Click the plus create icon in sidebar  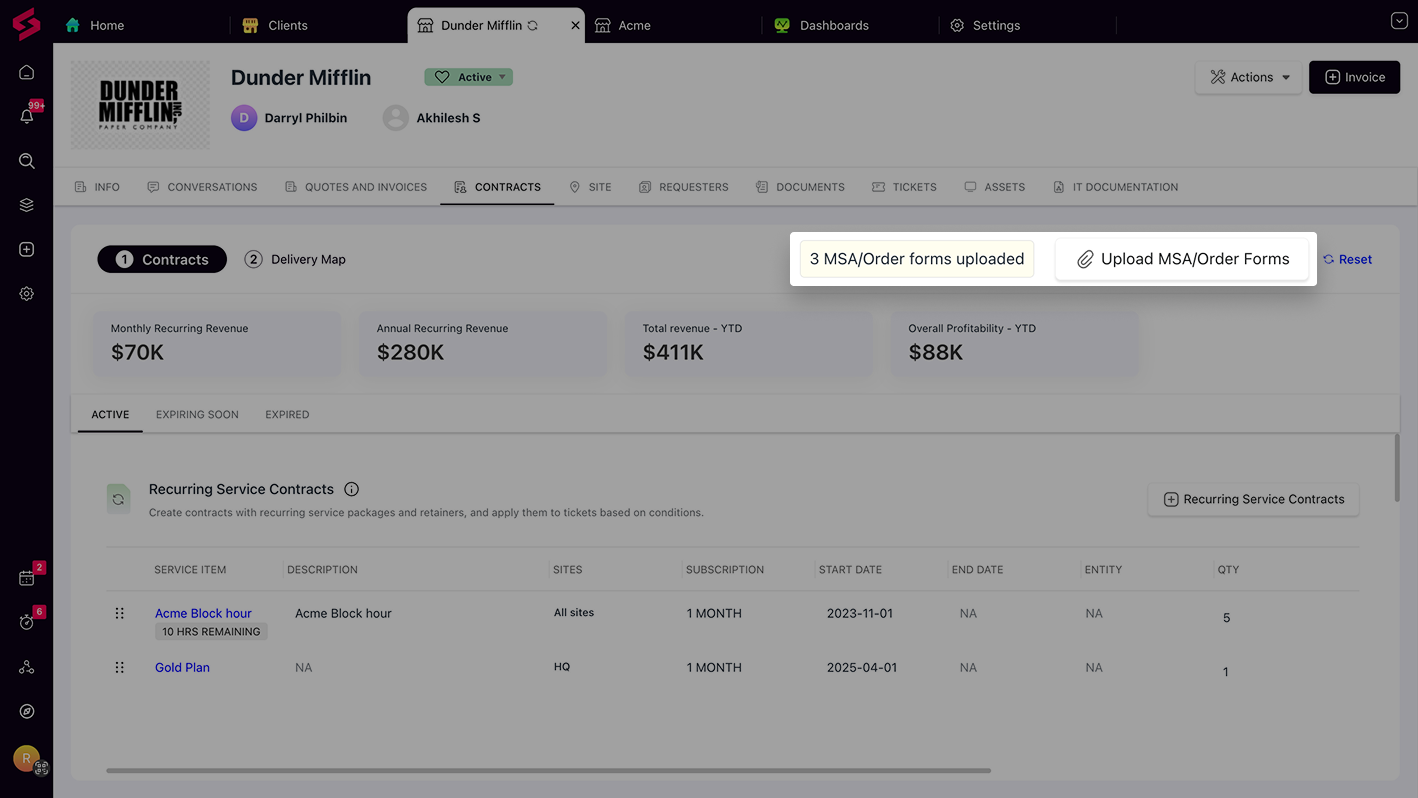coord(27,249)
